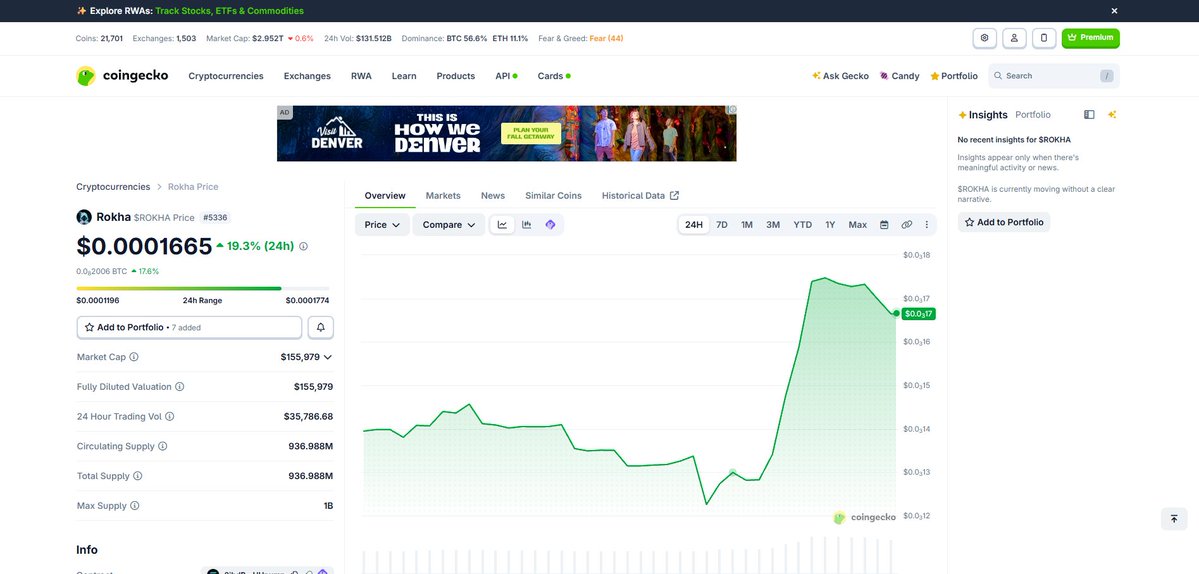Close the Explore RWAs banner
The image size is (1199, 574).
pyautogui.click(x=1114, y=11)
